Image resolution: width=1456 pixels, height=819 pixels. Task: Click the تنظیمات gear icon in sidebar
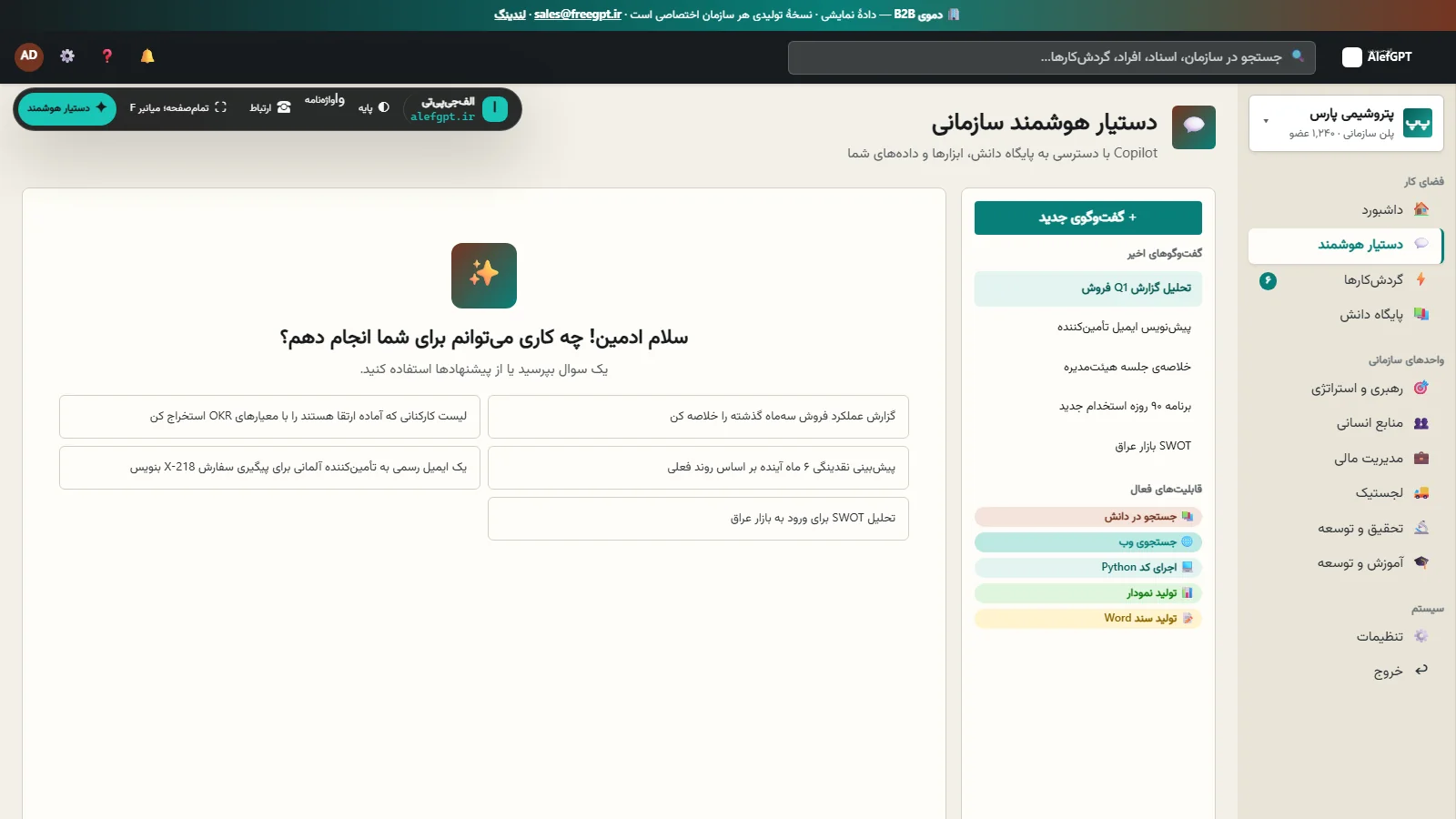click(1421, 636)
